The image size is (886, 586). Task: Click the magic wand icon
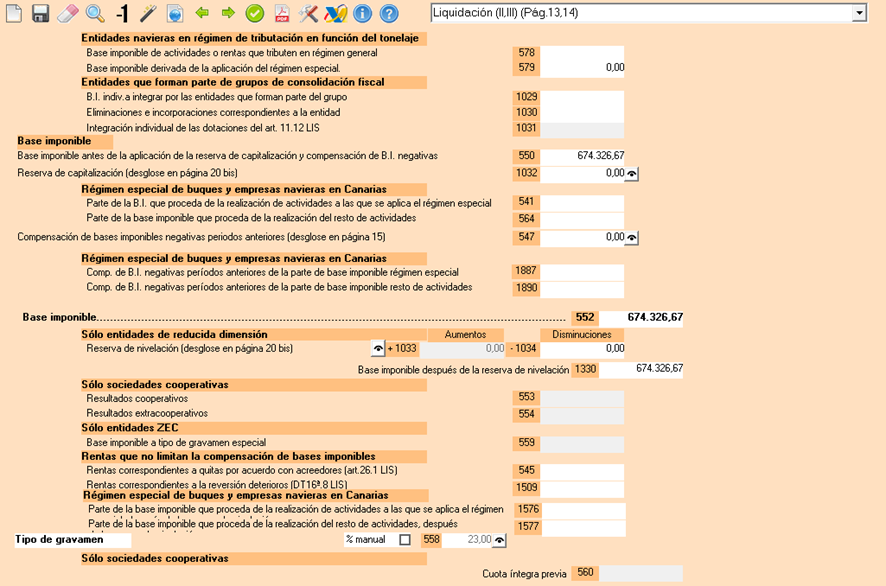[x=148, y=13]
